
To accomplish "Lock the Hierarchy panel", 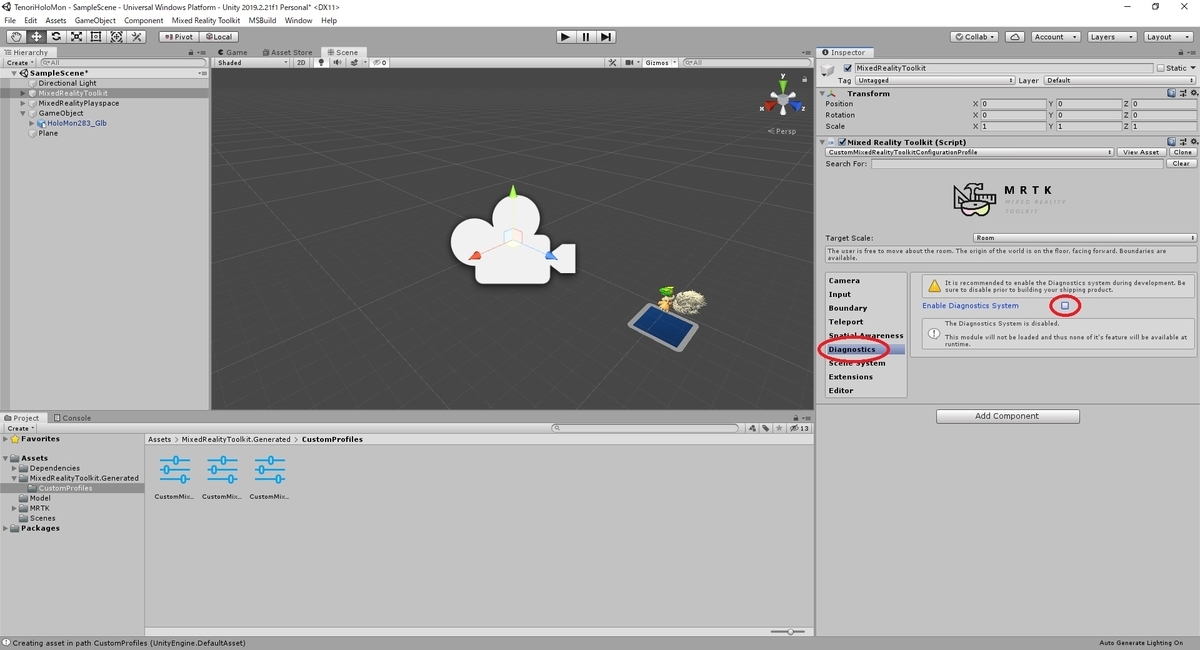I will click(191, 52).
